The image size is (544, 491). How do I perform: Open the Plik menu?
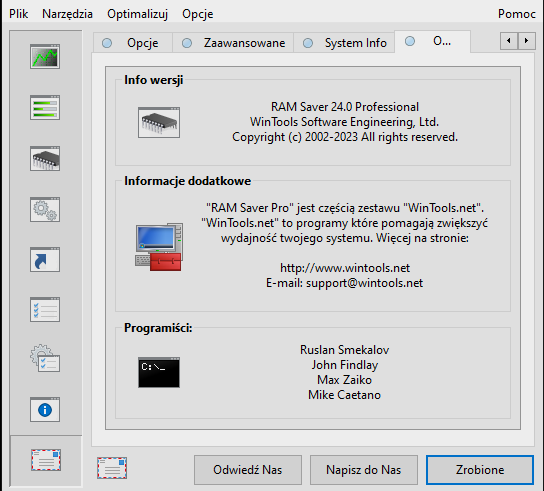(19, 14)
